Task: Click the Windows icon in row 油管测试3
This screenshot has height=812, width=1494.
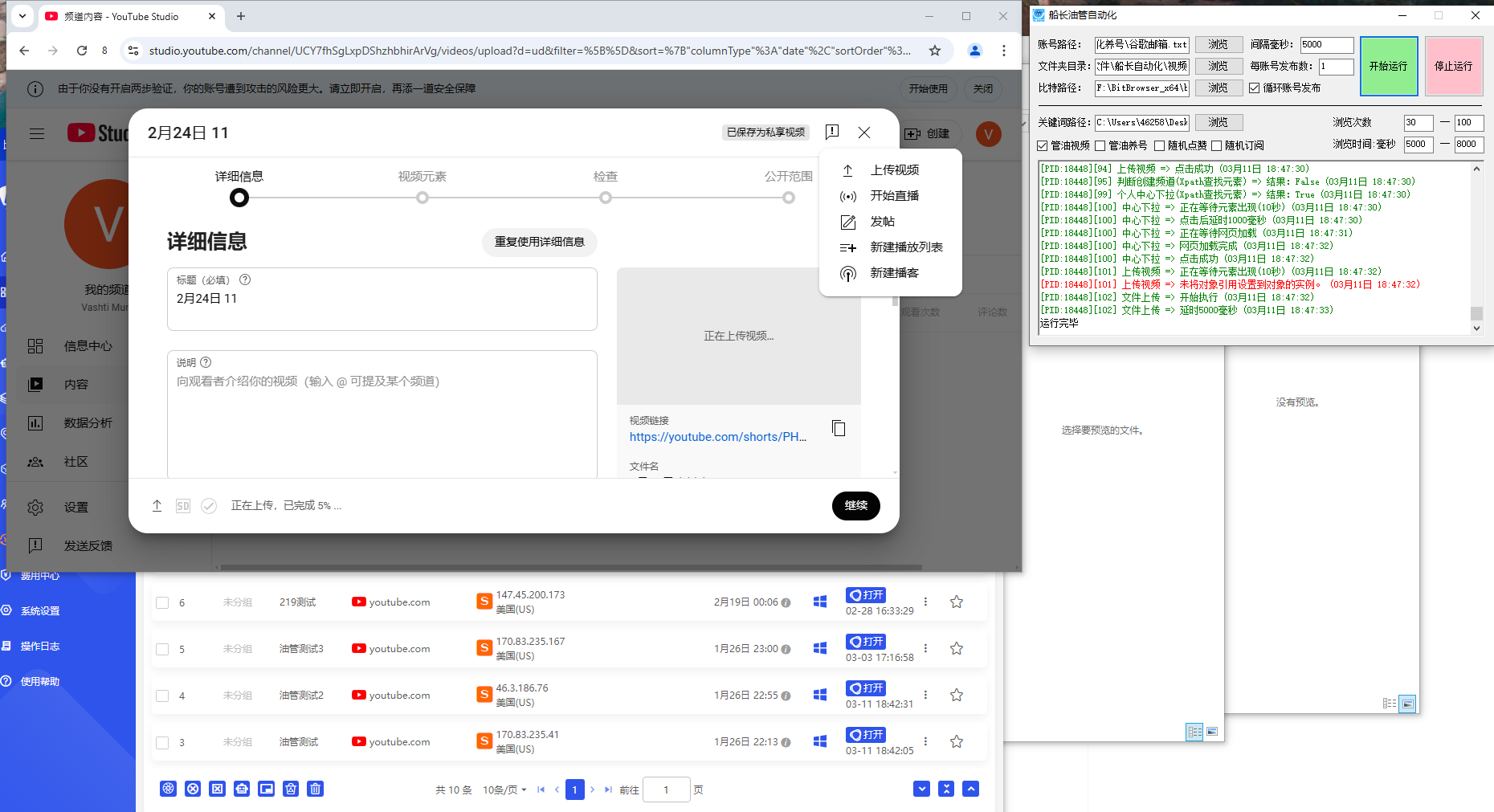Action: (820, 648)
